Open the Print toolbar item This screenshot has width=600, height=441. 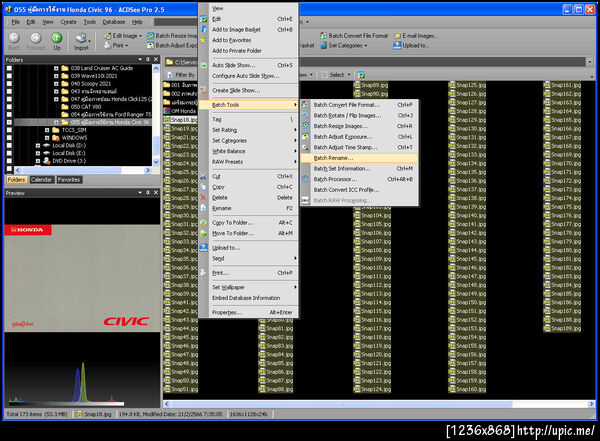(x=116, y=45)
